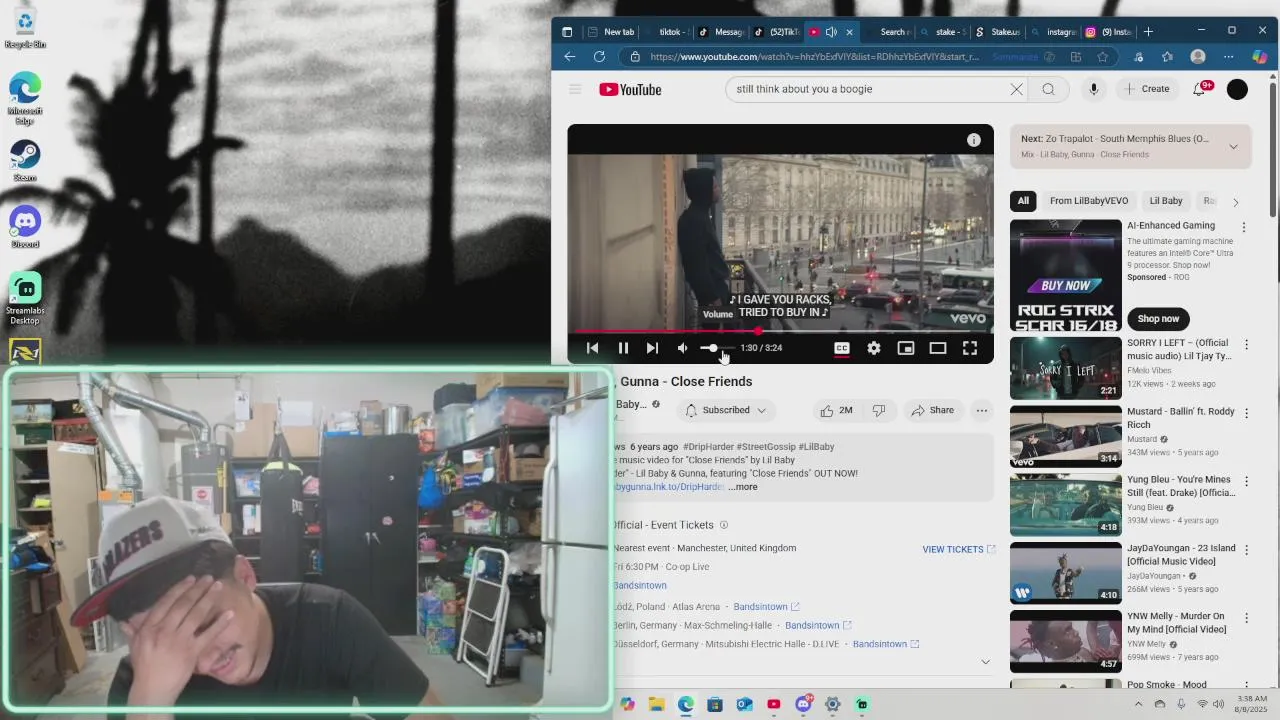
Task: Open options for JayDaYoungan 23 Island
Action: pyautogui.click(x=1246, y=550)
